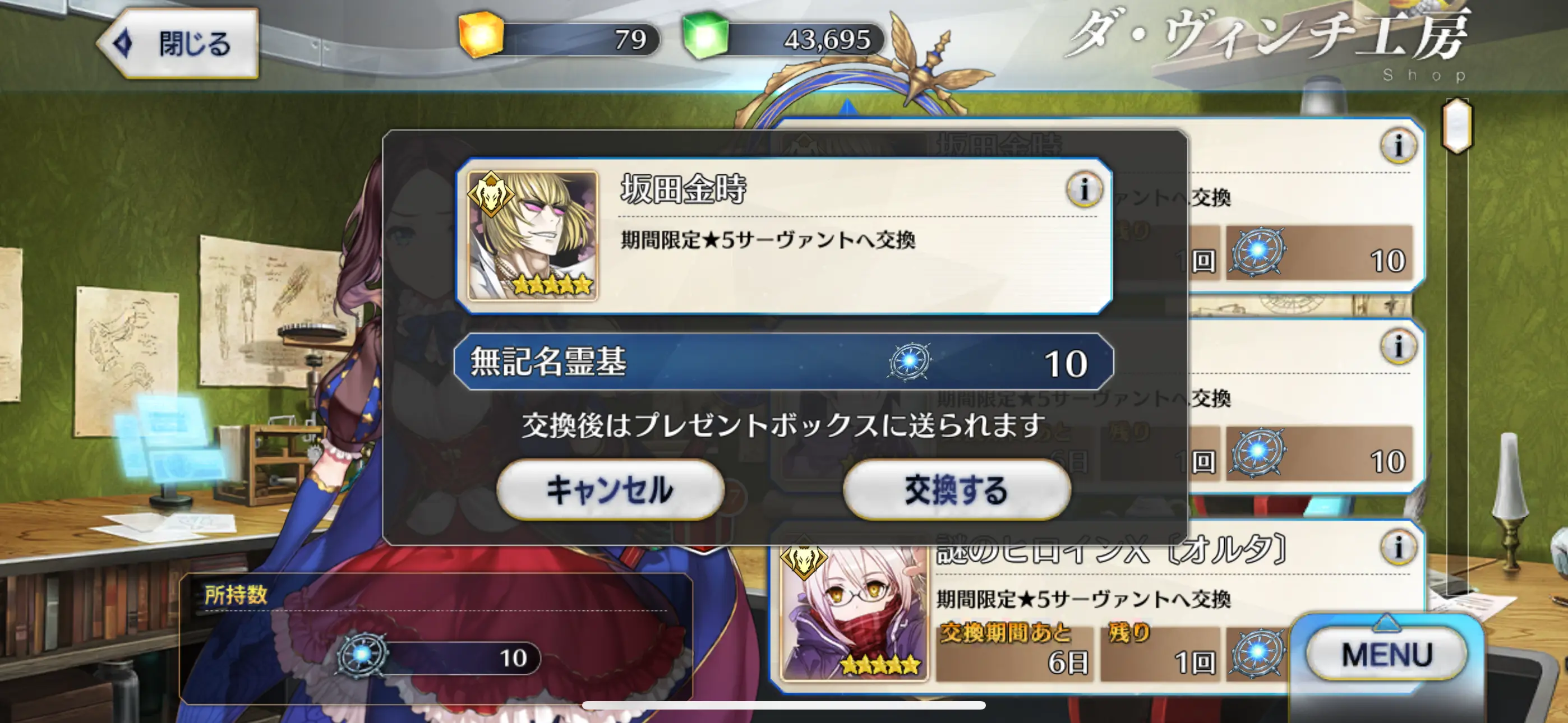Tap unregistered spirit origin icon on top list item

(x=1257, y=251)
